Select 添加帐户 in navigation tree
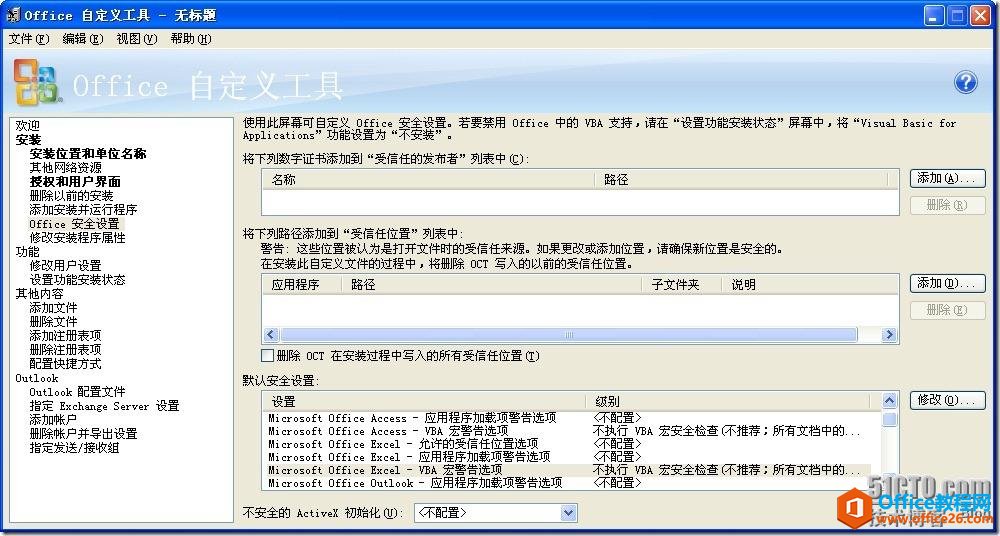Viewport: 1000px width, 536px height. 54,420
